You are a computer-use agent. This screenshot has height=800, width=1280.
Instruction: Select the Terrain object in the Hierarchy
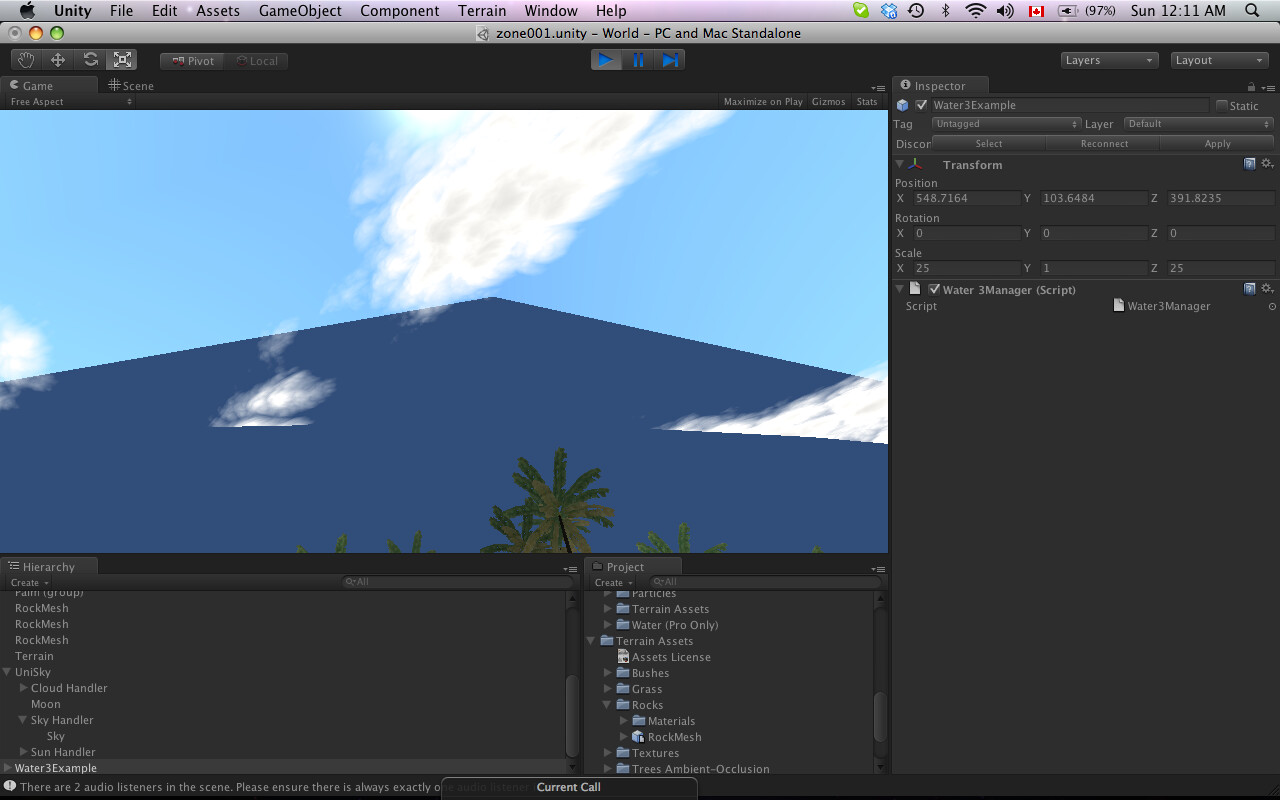pos(34,655)
